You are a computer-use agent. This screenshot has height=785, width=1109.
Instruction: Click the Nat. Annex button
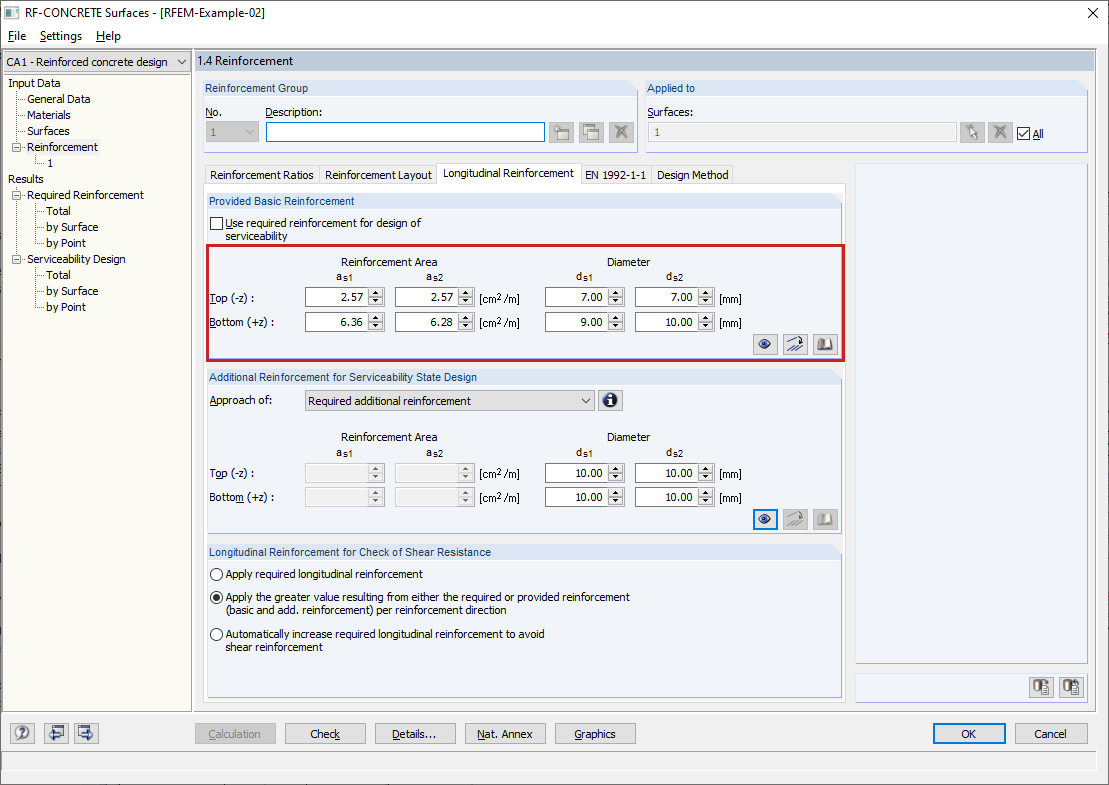[x=504, y=734]
